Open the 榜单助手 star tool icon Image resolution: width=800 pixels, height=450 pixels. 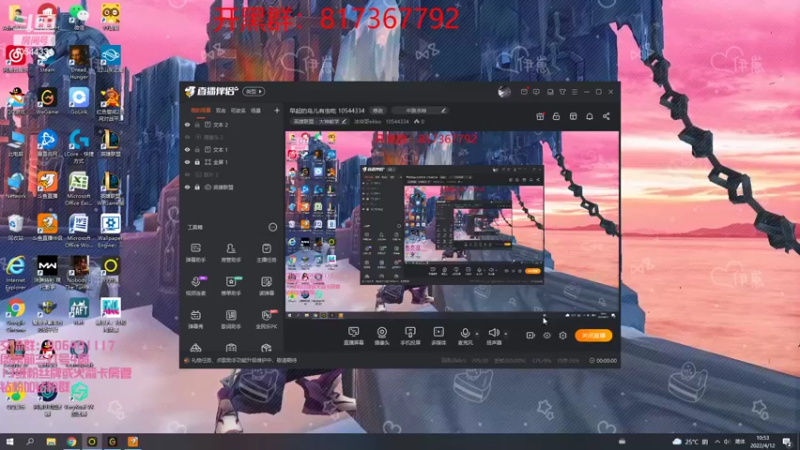click(x=231, y=286)
